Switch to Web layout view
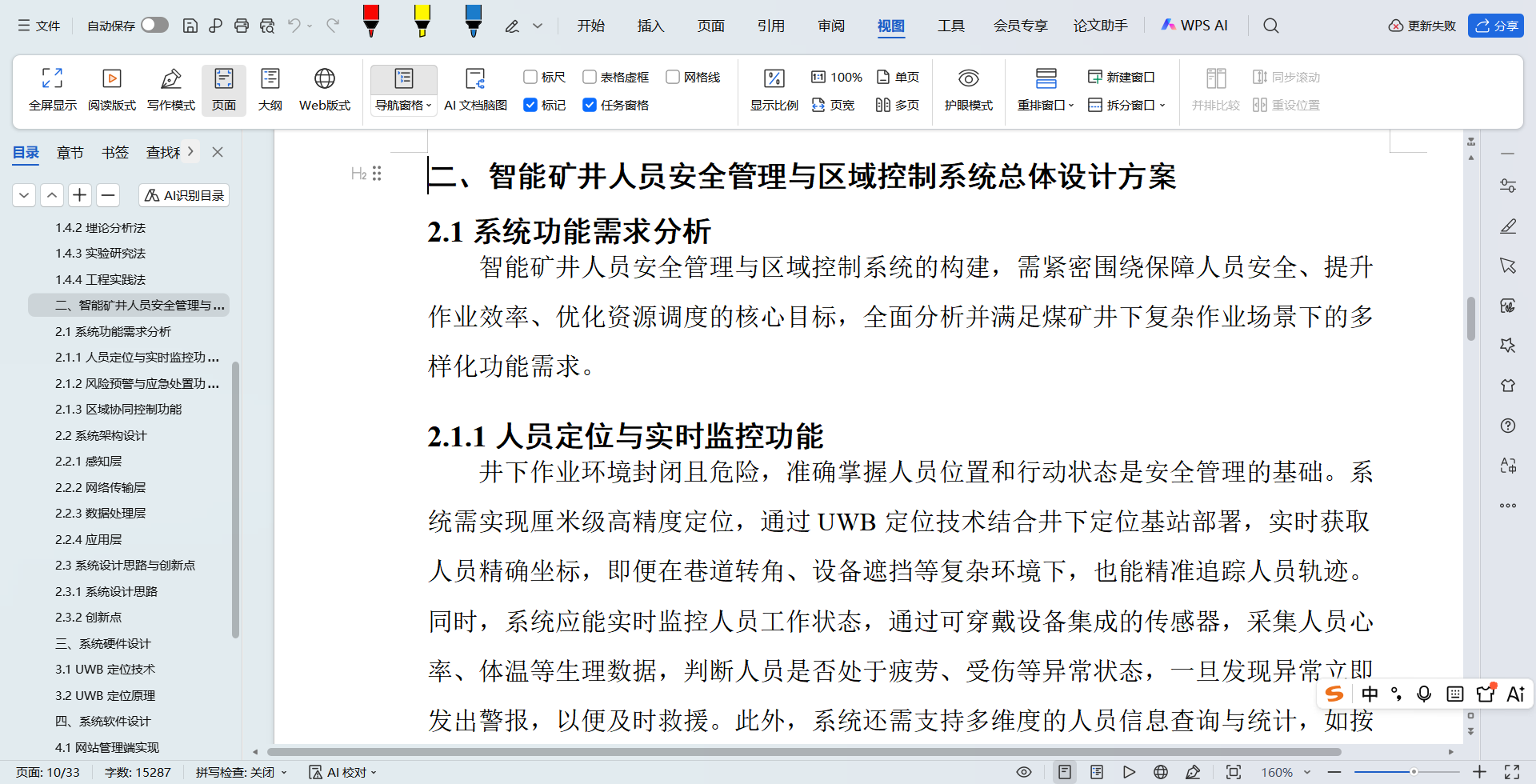 (x=325, y=89)
